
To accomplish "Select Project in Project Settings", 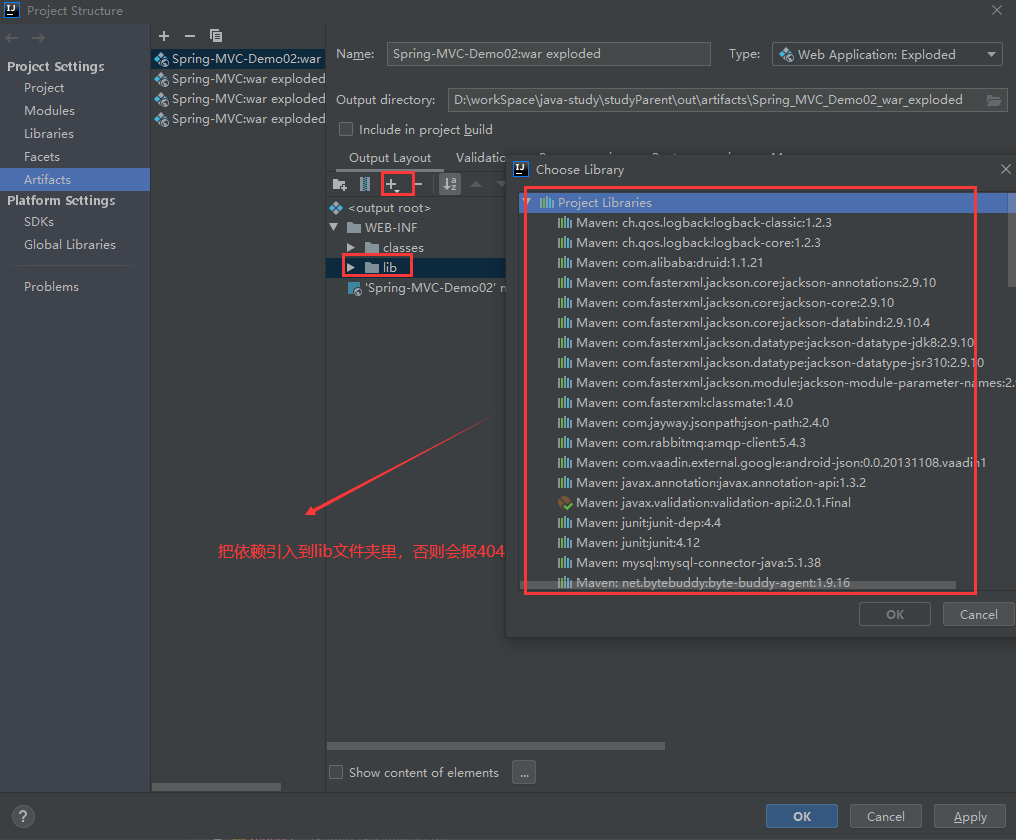I will [x=44, y=88].
